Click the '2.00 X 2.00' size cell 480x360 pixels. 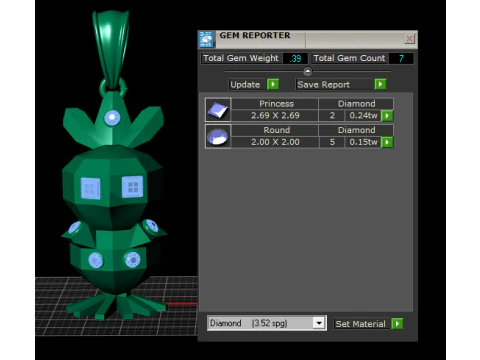tap(275, 142)
